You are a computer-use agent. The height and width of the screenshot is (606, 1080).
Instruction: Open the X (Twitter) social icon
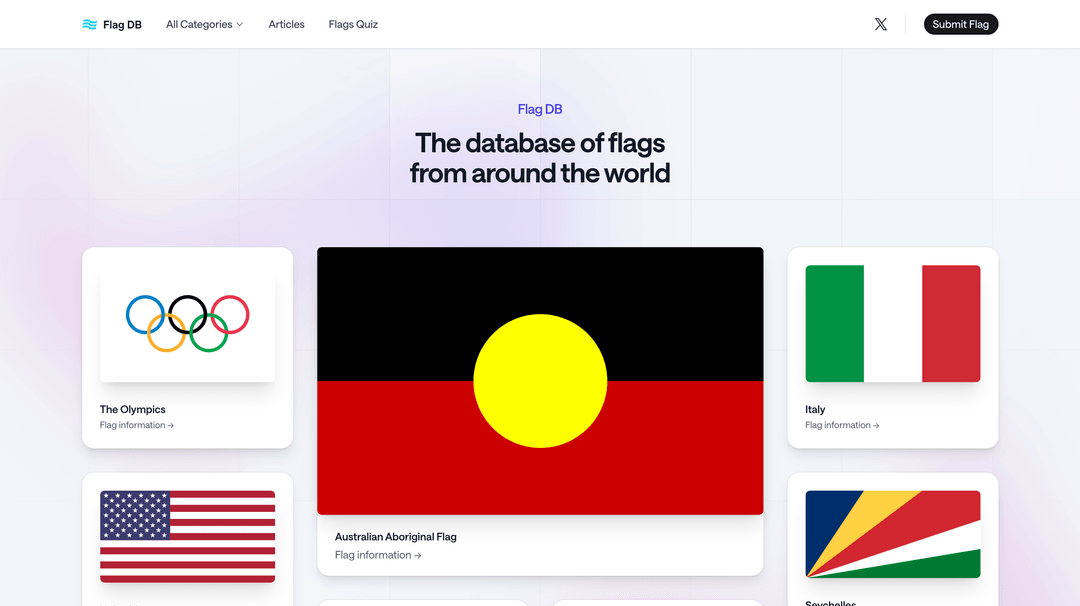click(x=880, y=24)
